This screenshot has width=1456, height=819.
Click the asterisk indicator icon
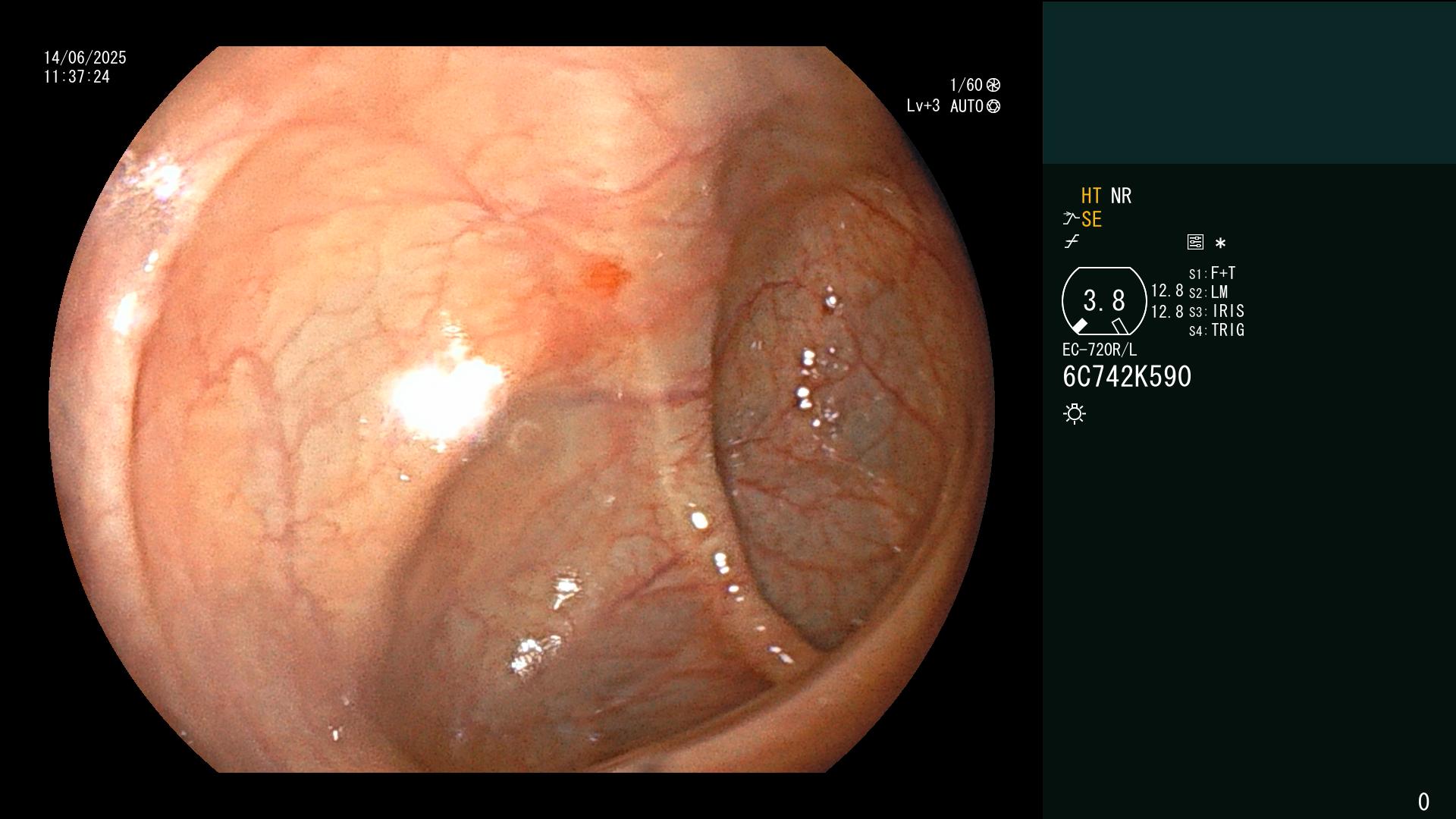tap(1220, 243)
